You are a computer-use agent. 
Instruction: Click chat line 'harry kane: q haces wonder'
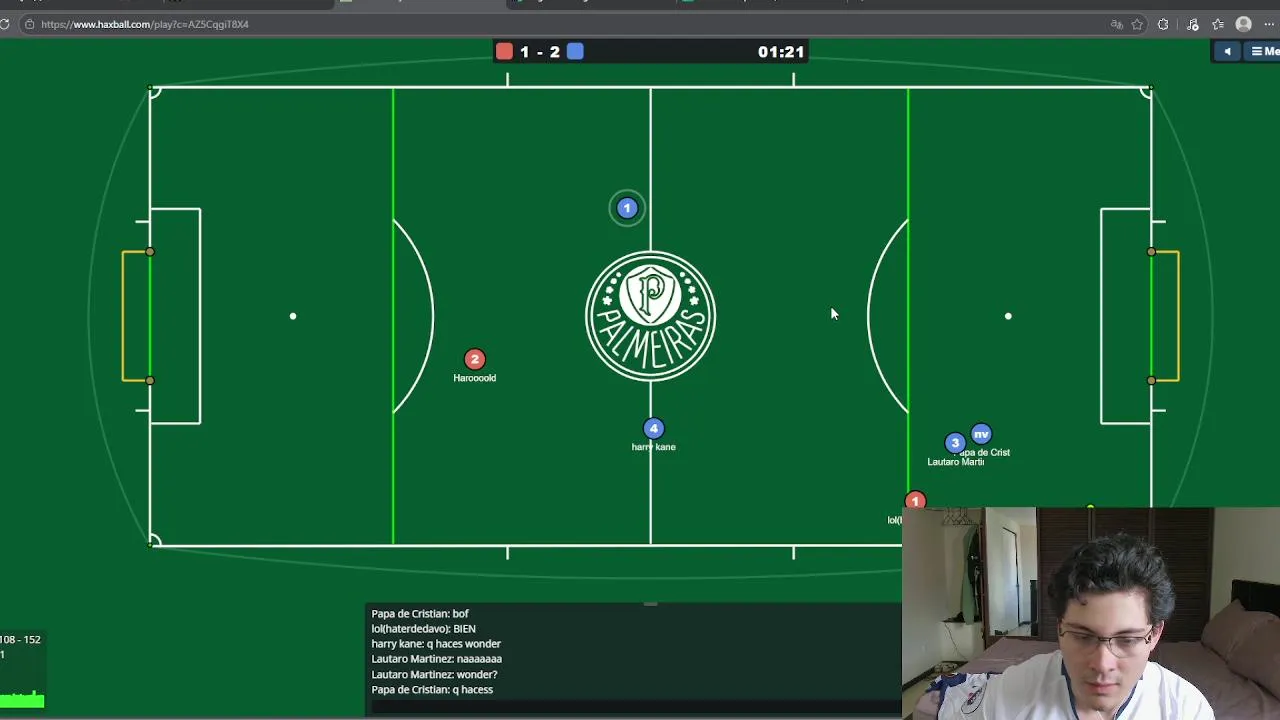(x=436, y=644)
